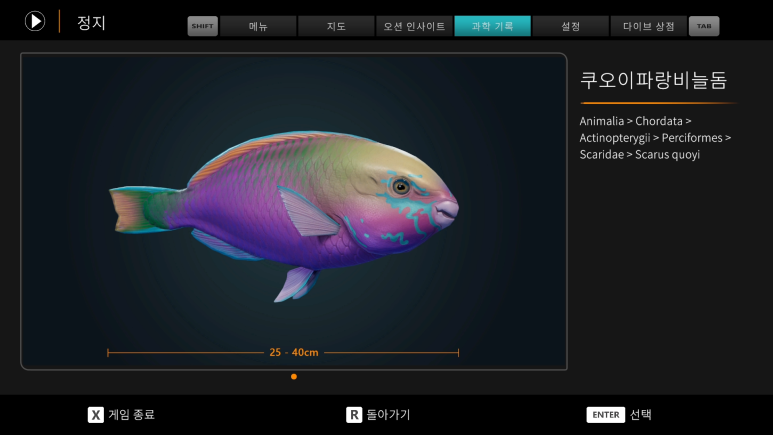The height and width of the screenshot is (435, 773).
Task: Click the play/resume circle icon
Action: click(x=35, y=21)
